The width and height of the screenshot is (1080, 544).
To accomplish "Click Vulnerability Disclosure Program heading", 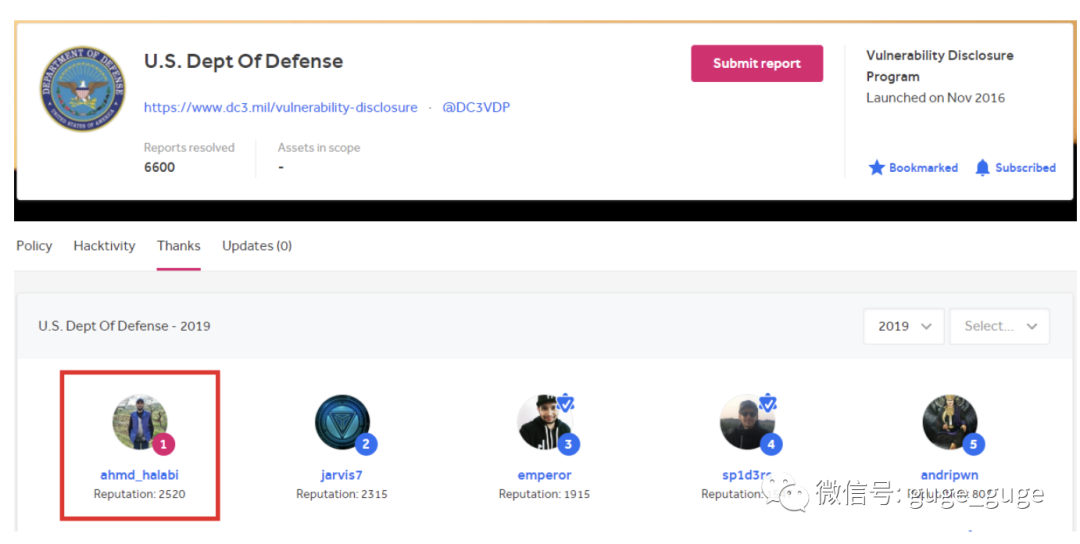I will (939, 65).
